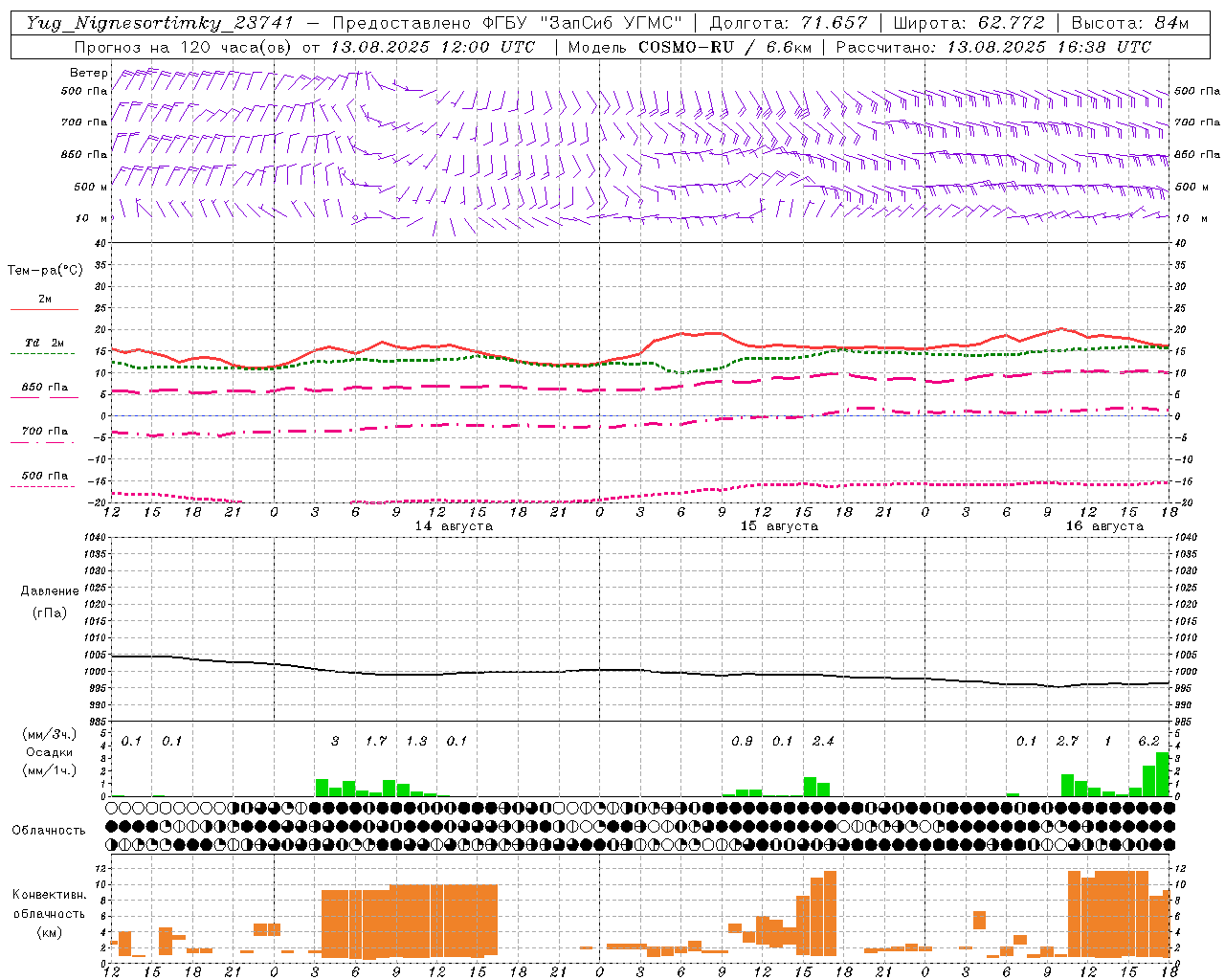Click the '15 августа' date label
This screenshot has width=1225, height=980.
pyautogui.click(x=779, y=526)
